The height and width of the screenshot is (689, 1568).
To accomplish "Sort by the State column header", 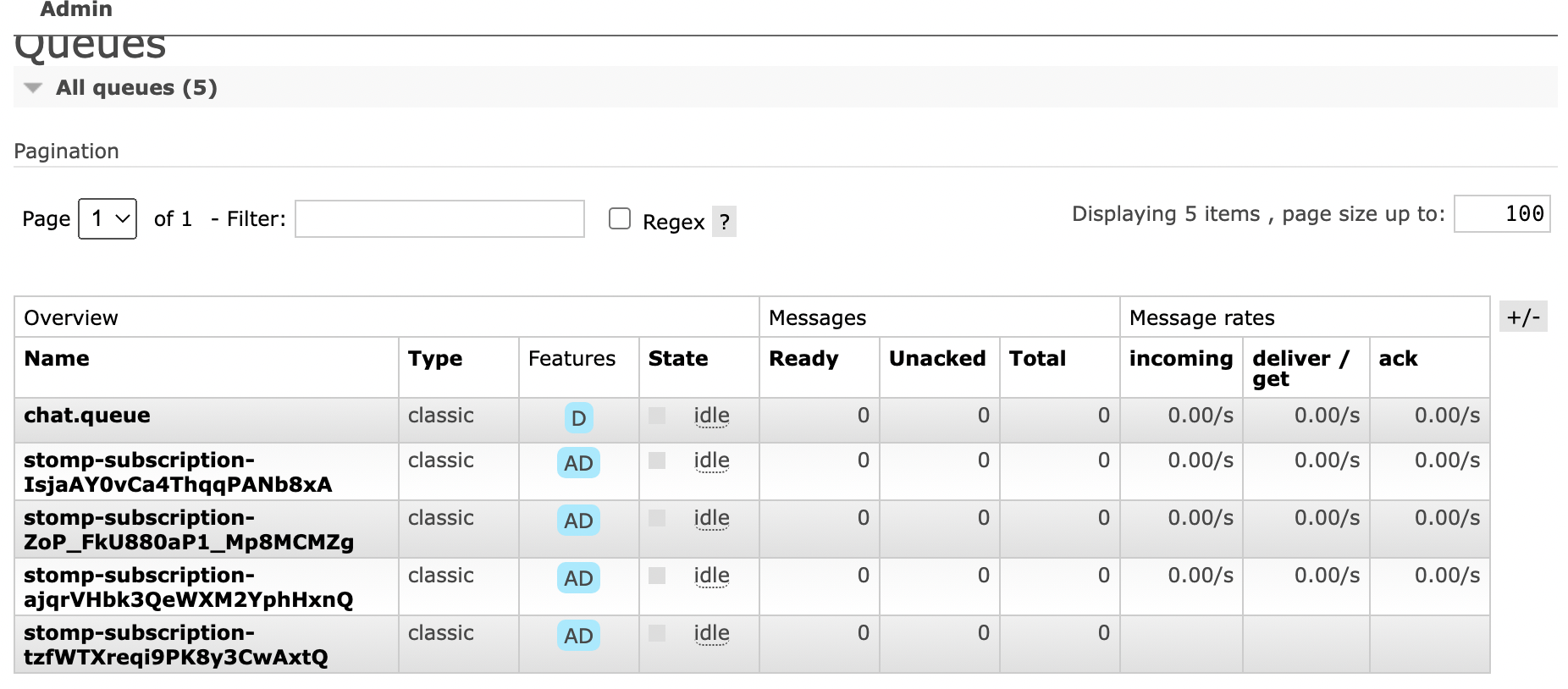I will point(678,359).
